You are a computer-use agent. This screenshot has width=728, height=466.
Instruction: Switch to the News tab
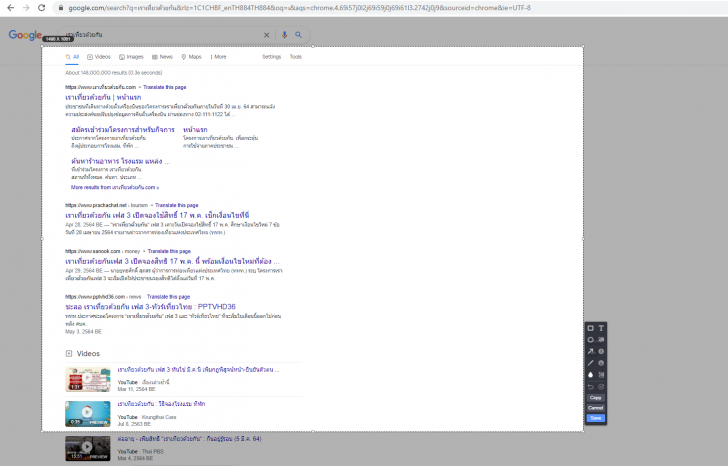click(162, 57)
